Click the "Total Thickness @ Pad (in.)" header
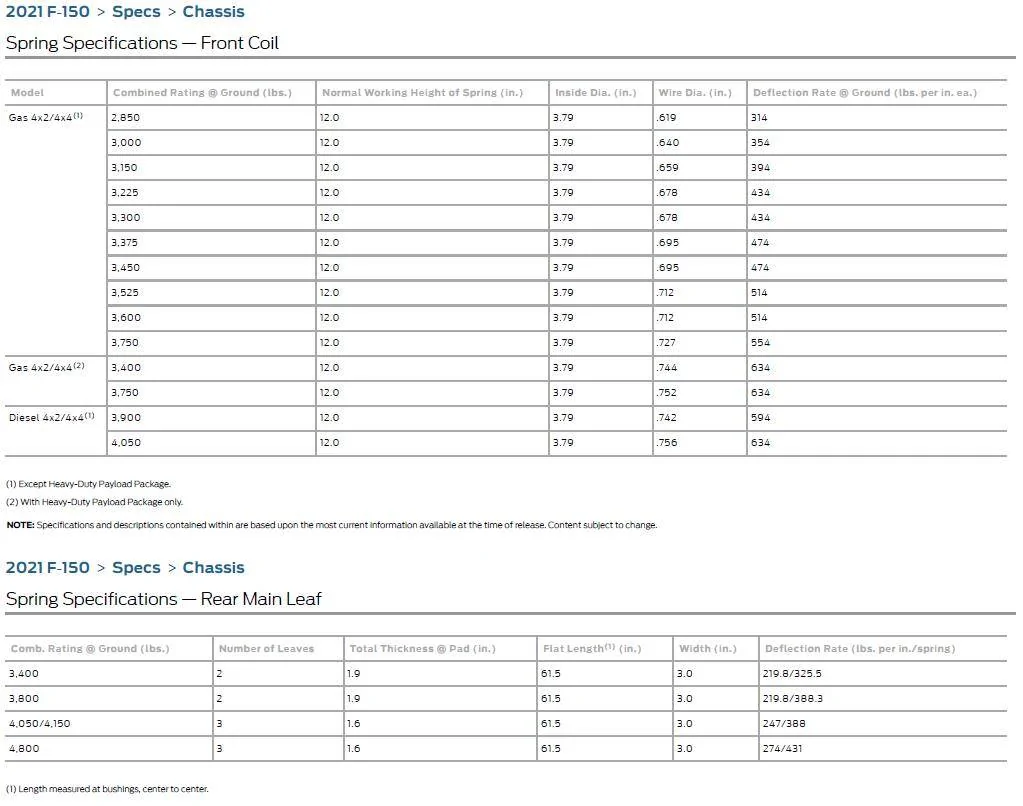Viewport: 1023px width, 806px height. point(422,649)
